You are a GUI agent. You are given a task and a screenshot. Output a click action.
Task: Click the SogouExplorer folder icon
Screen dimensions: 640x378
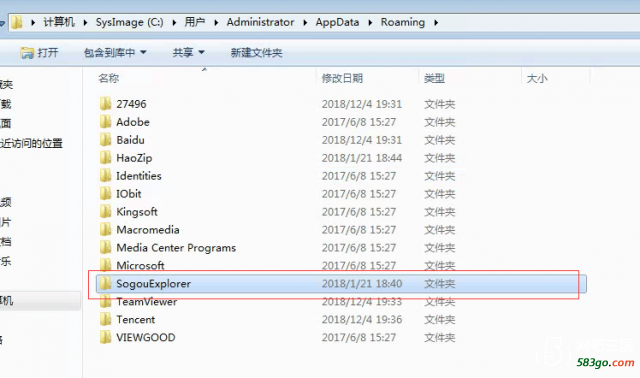coord(105,283)
